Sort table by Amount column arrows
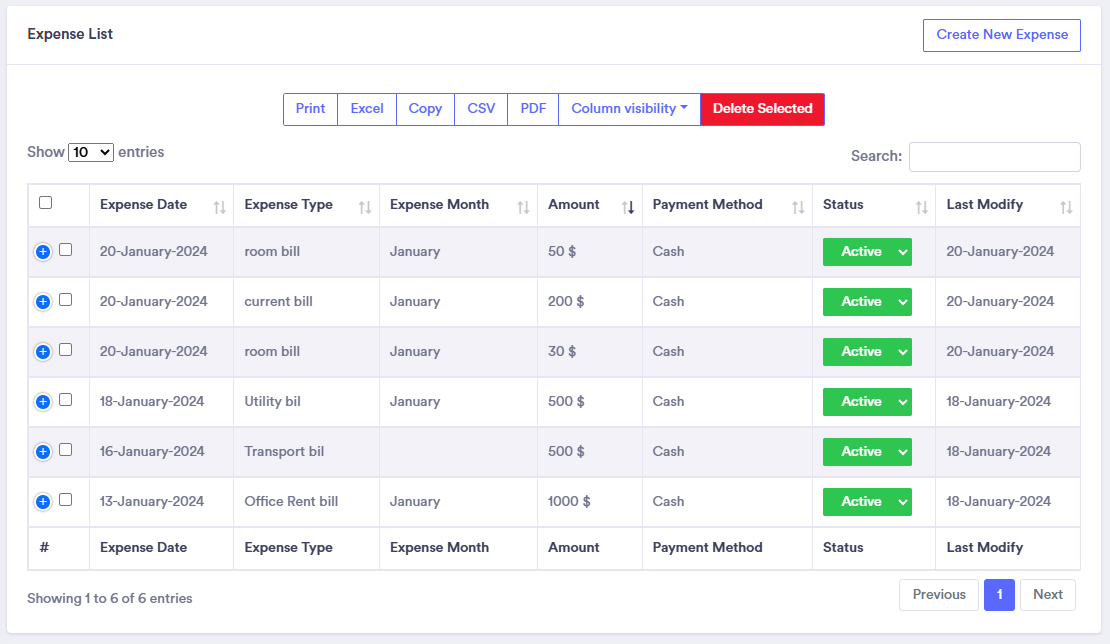 click(628, 207)
